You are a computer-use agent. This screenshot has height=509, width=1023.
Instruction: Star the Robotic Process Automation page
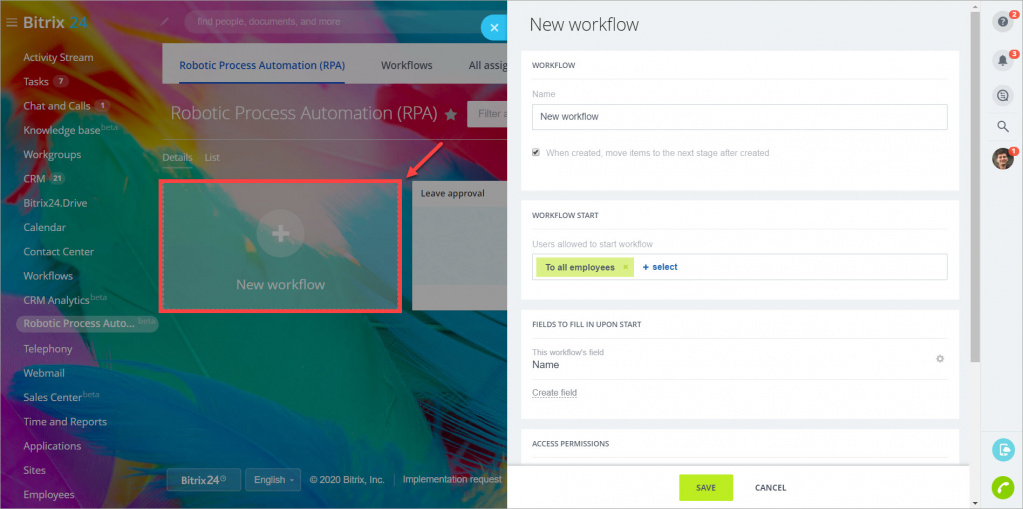[450, 114]
